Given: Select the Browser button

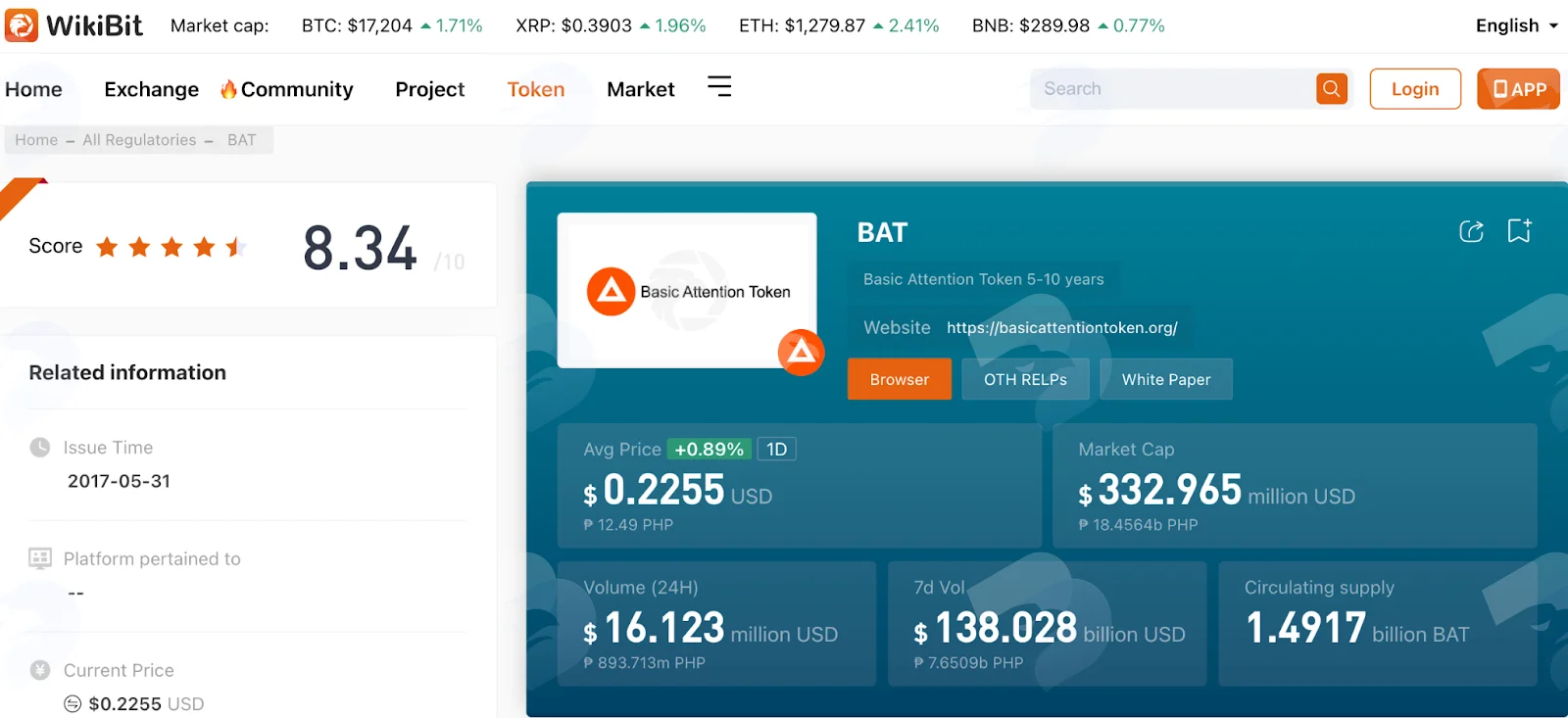Looking at the screenshot, I should coord(900,379).
